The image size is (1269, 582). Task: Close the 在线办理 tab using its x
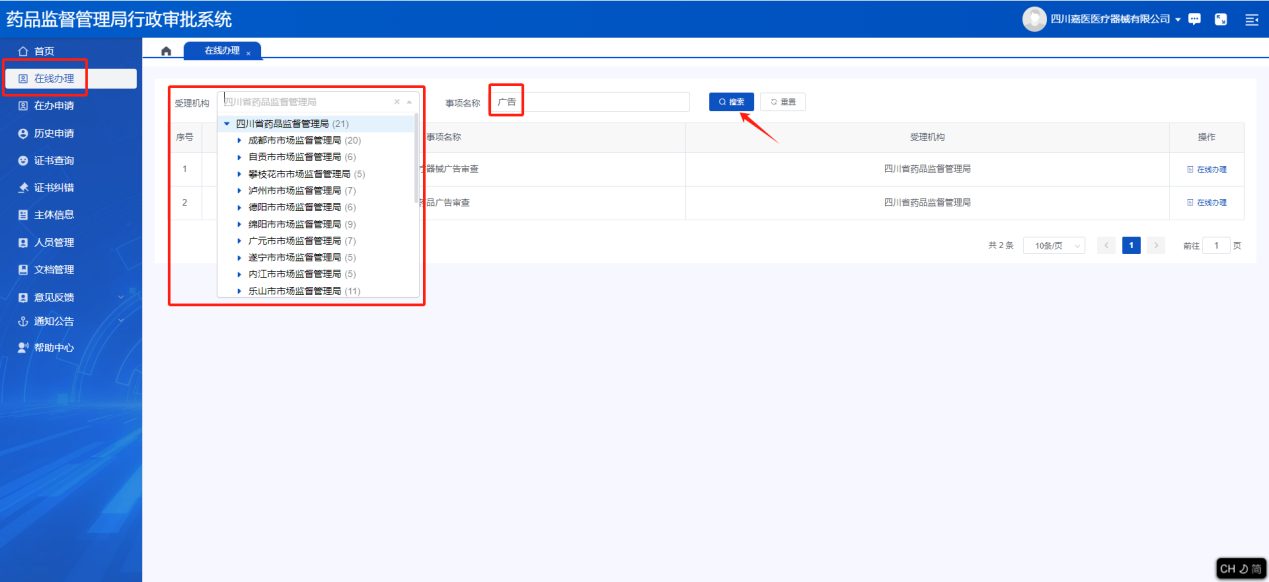(248, 53)
